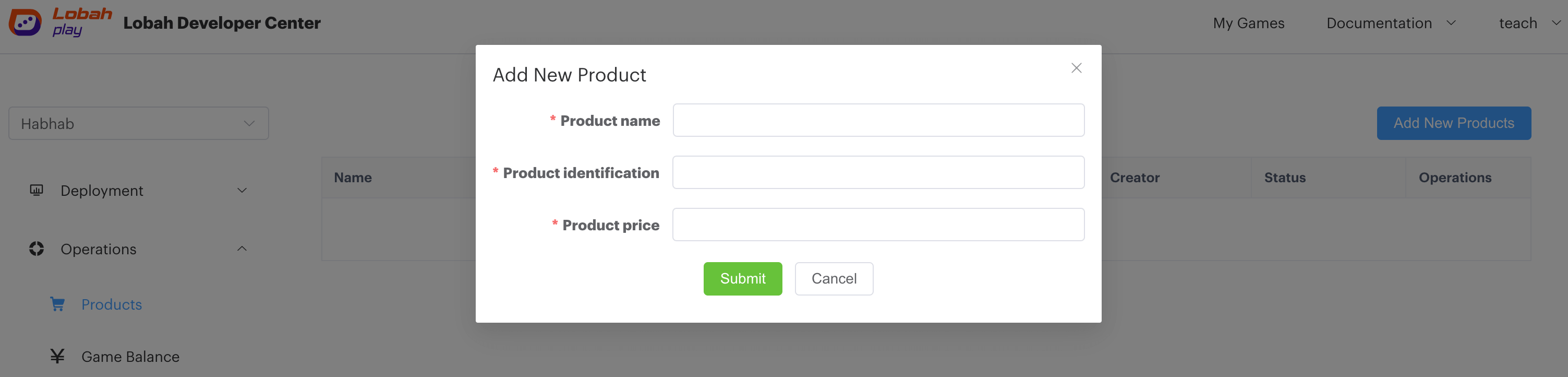
Task: Click the Add New Products button
Action: tap(1454, 123)
